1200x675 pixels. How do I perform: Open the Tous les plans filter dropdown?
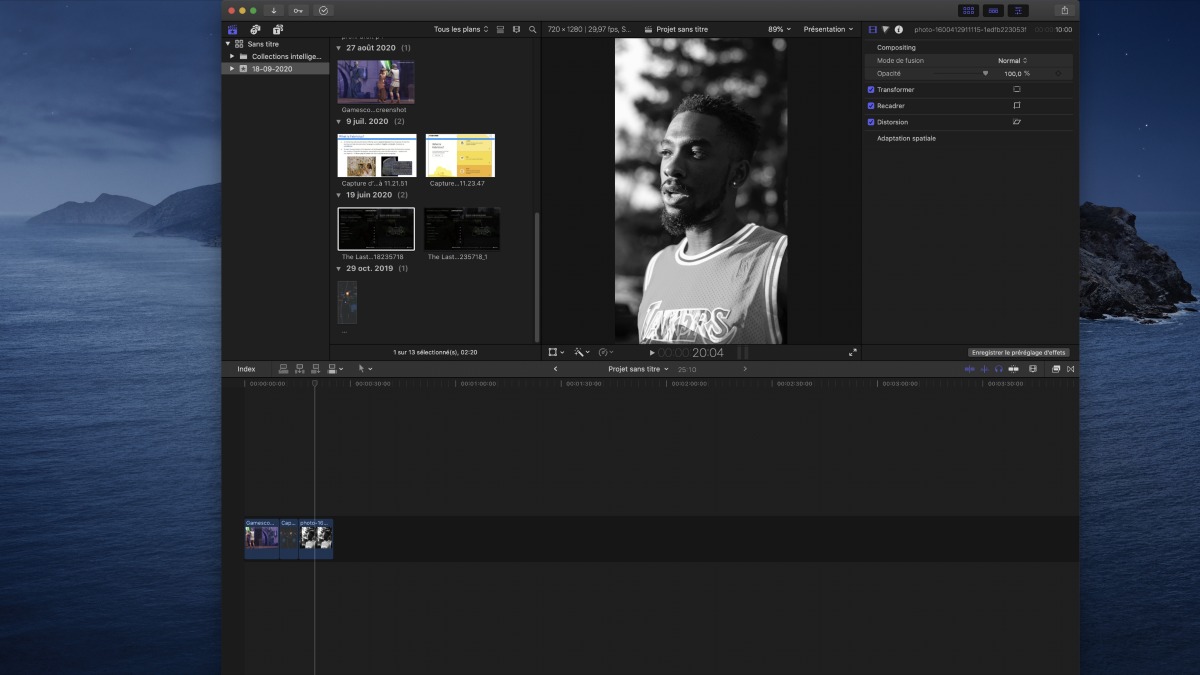(461, 29)
